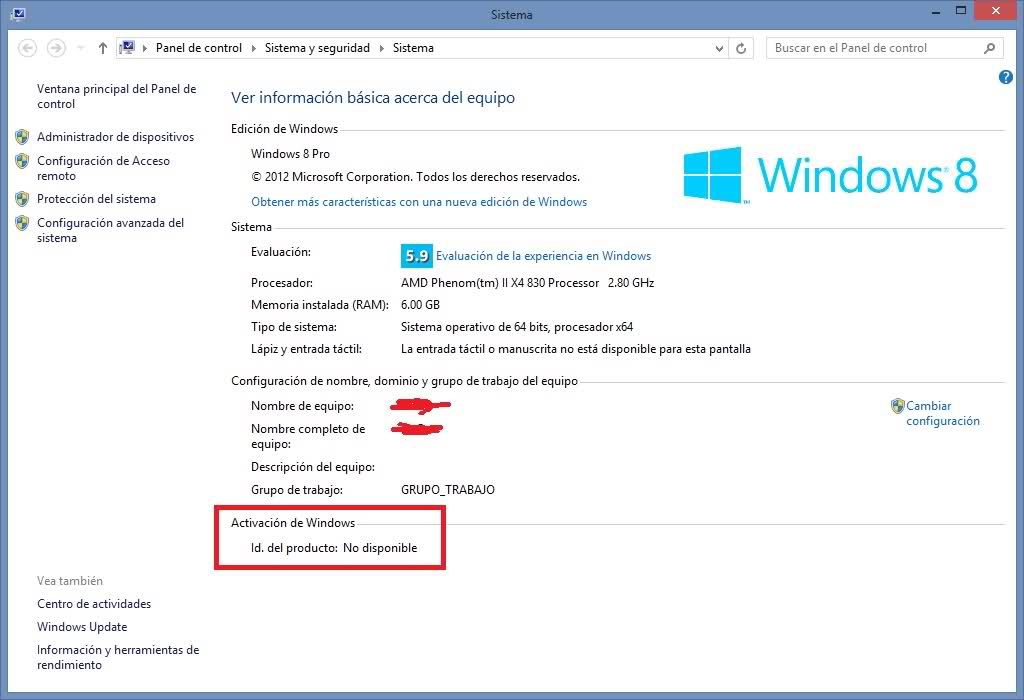Open the address bar history dropdown

719,48
